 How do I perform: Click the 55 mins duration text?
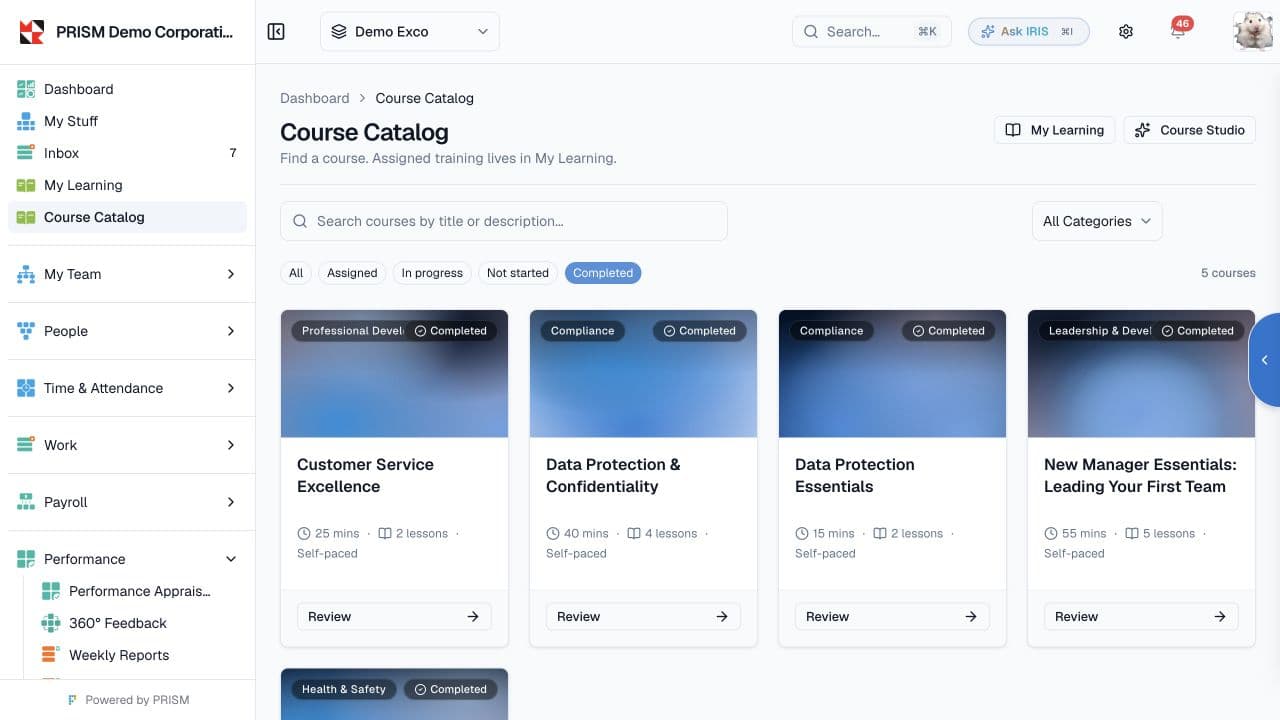(1084, 533)
